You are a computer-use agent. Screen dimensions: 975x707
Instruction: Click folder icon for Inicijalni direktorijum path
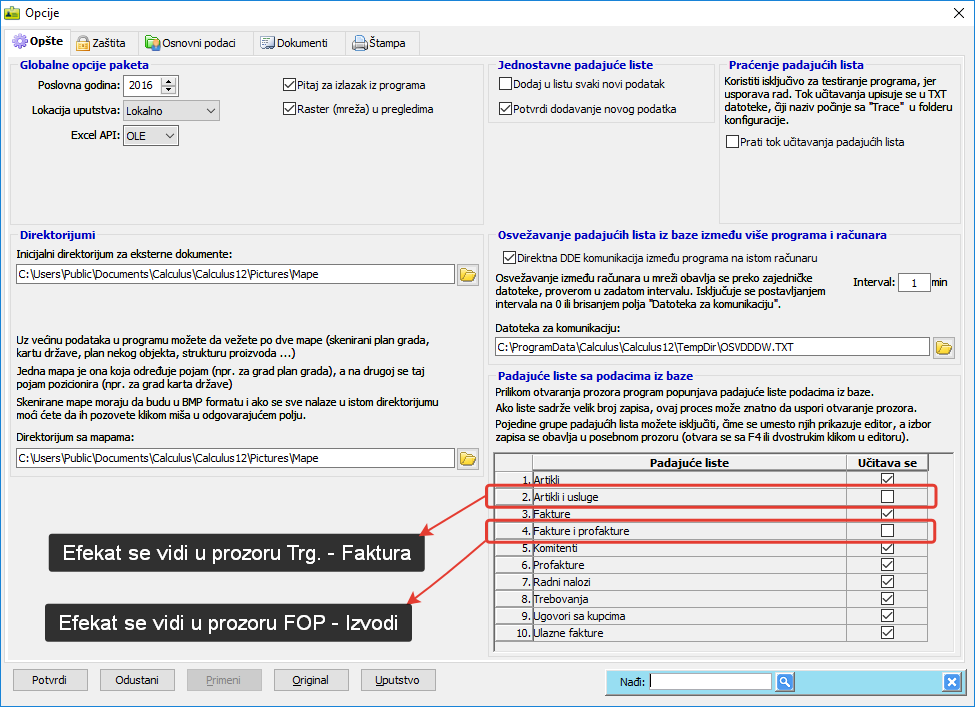pos(467,274)
